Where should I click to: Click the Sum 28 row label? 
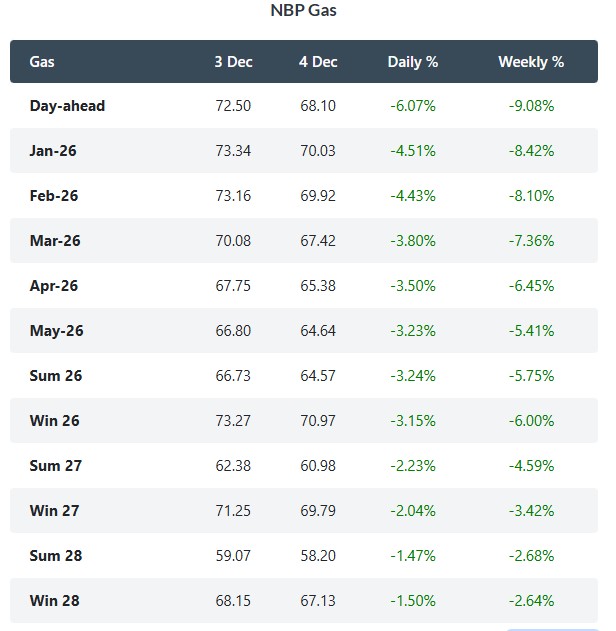56,556
